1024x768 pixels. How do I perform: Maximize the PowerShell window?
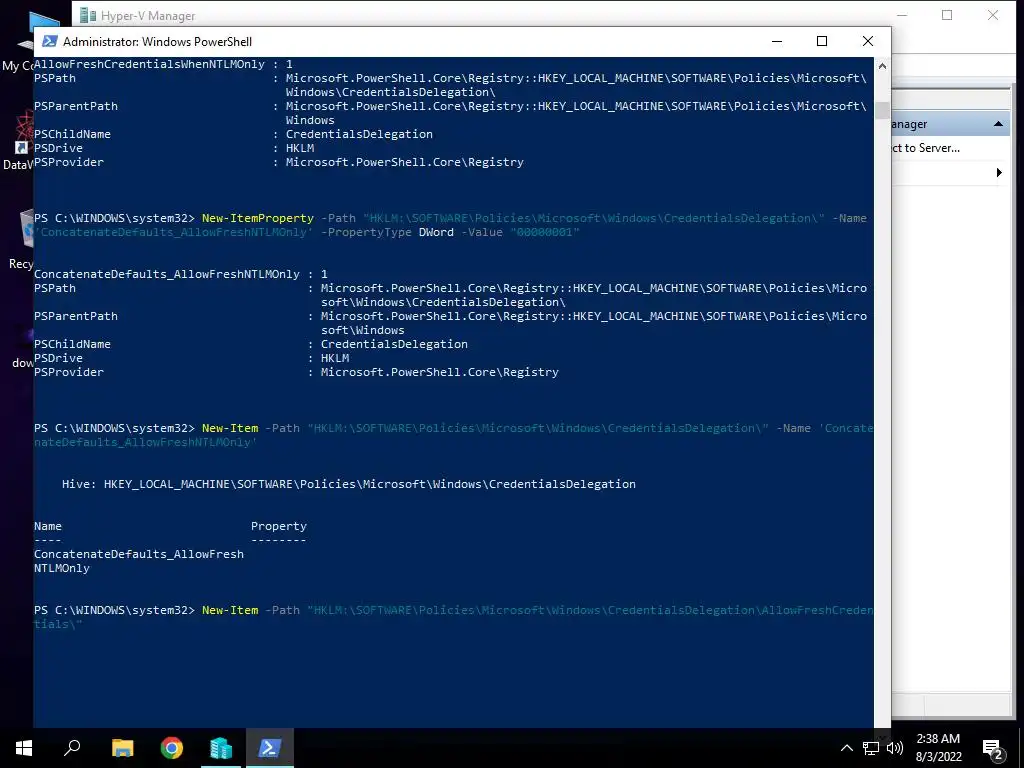click(x=822, y=41)
